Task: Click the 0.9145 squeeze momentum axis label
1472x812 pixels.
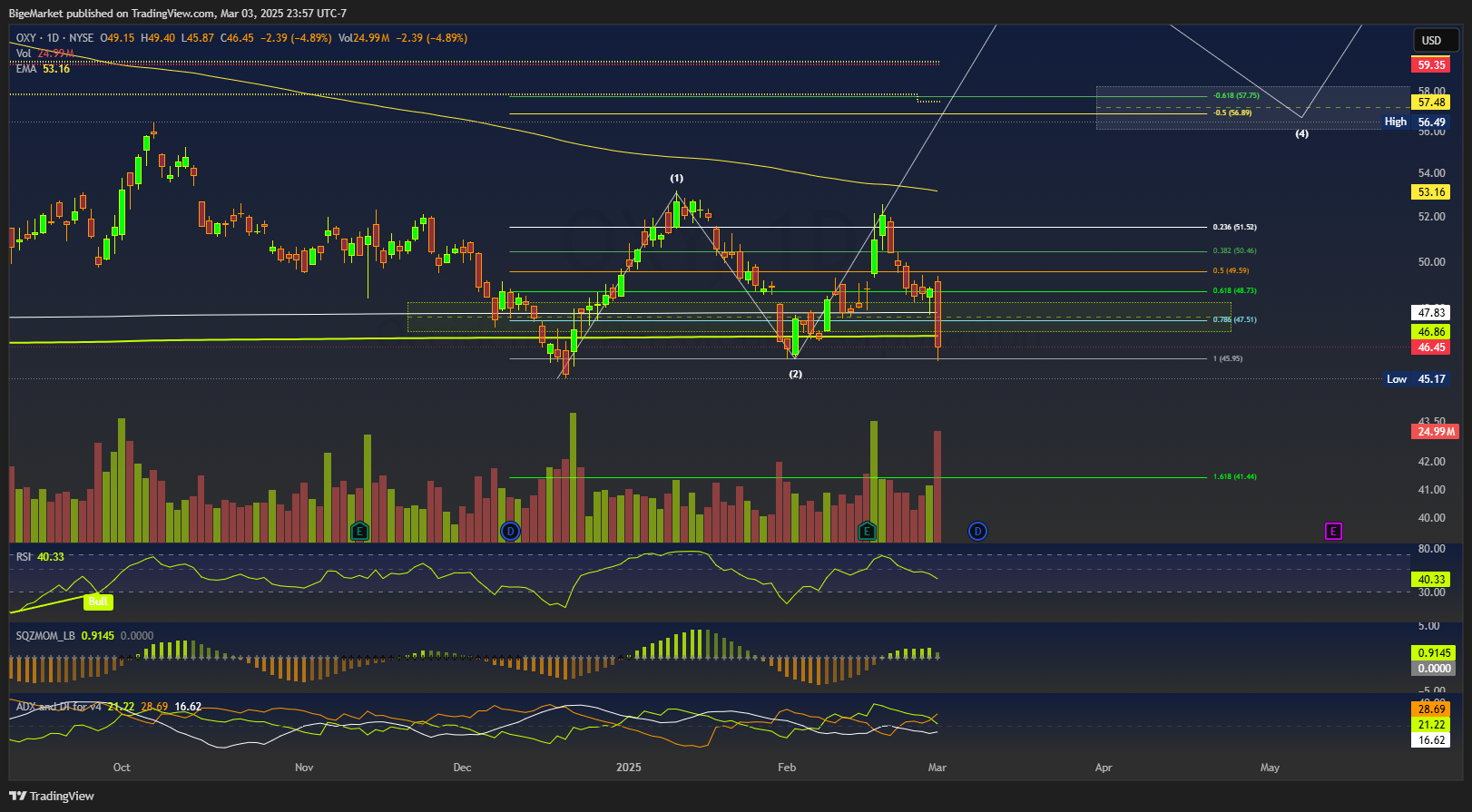Action: 1434,653
